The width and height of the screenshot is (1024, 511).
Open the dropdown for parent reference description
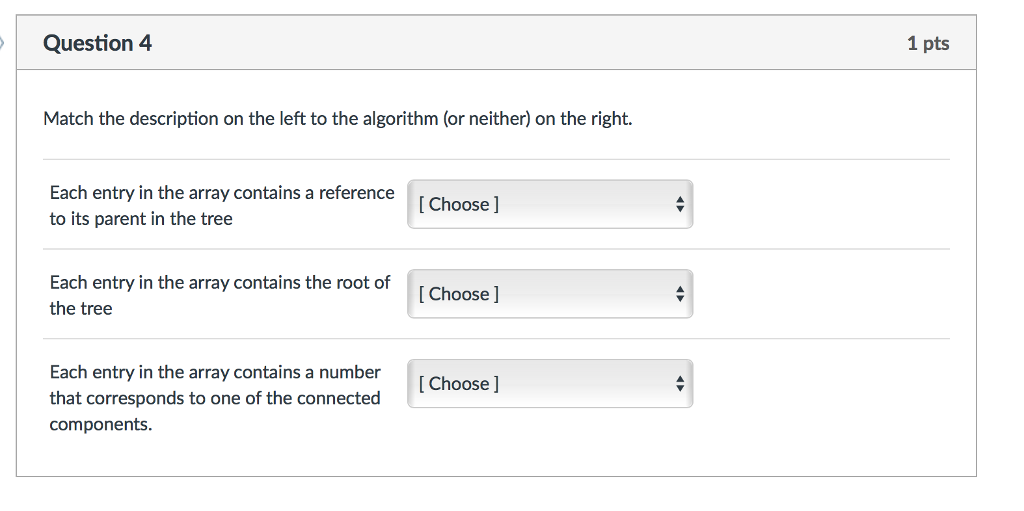549,204
